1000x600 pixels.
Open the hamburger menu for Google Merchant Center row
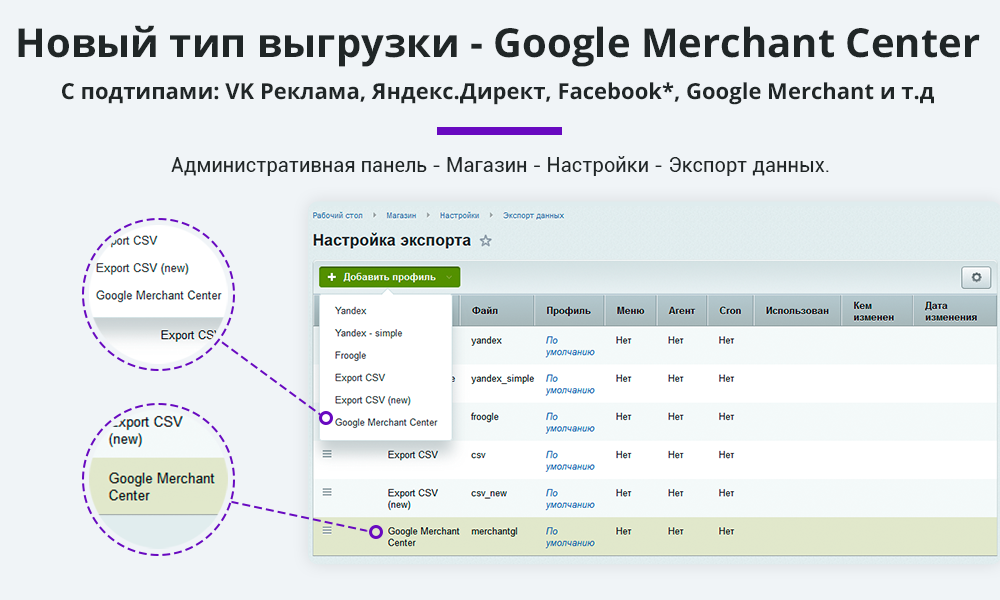tap(326, 530)
